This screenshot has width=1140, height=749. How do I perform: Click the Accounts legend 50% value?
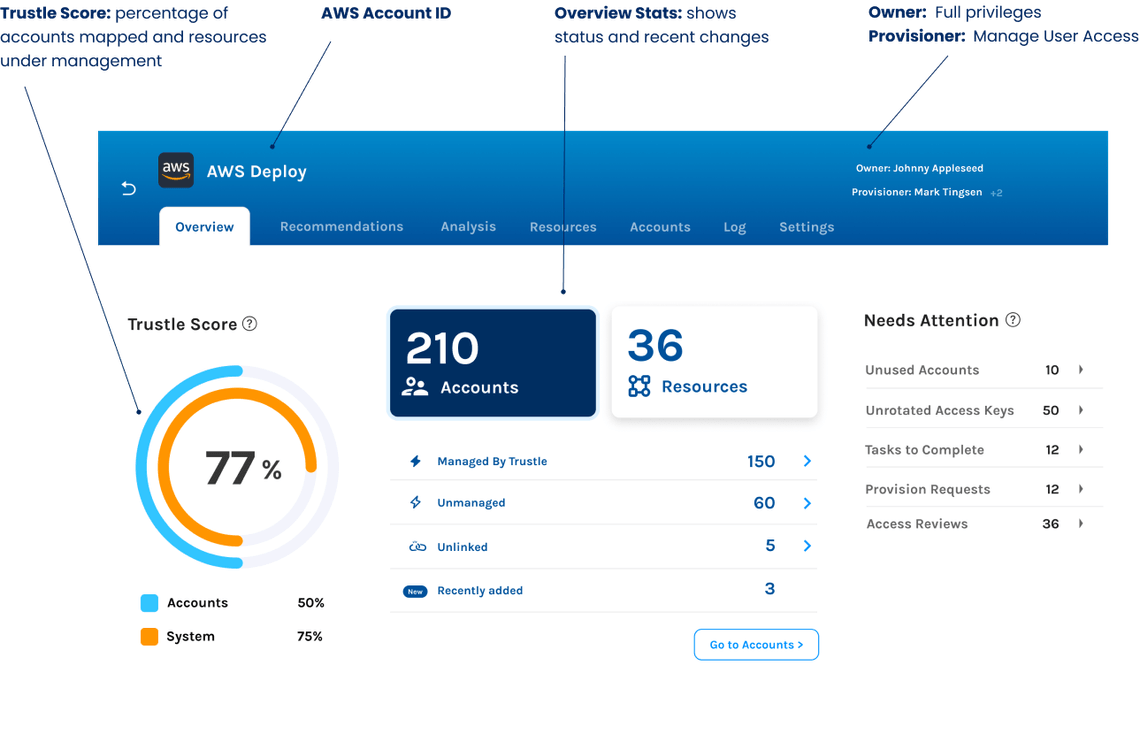pos(310,603)
